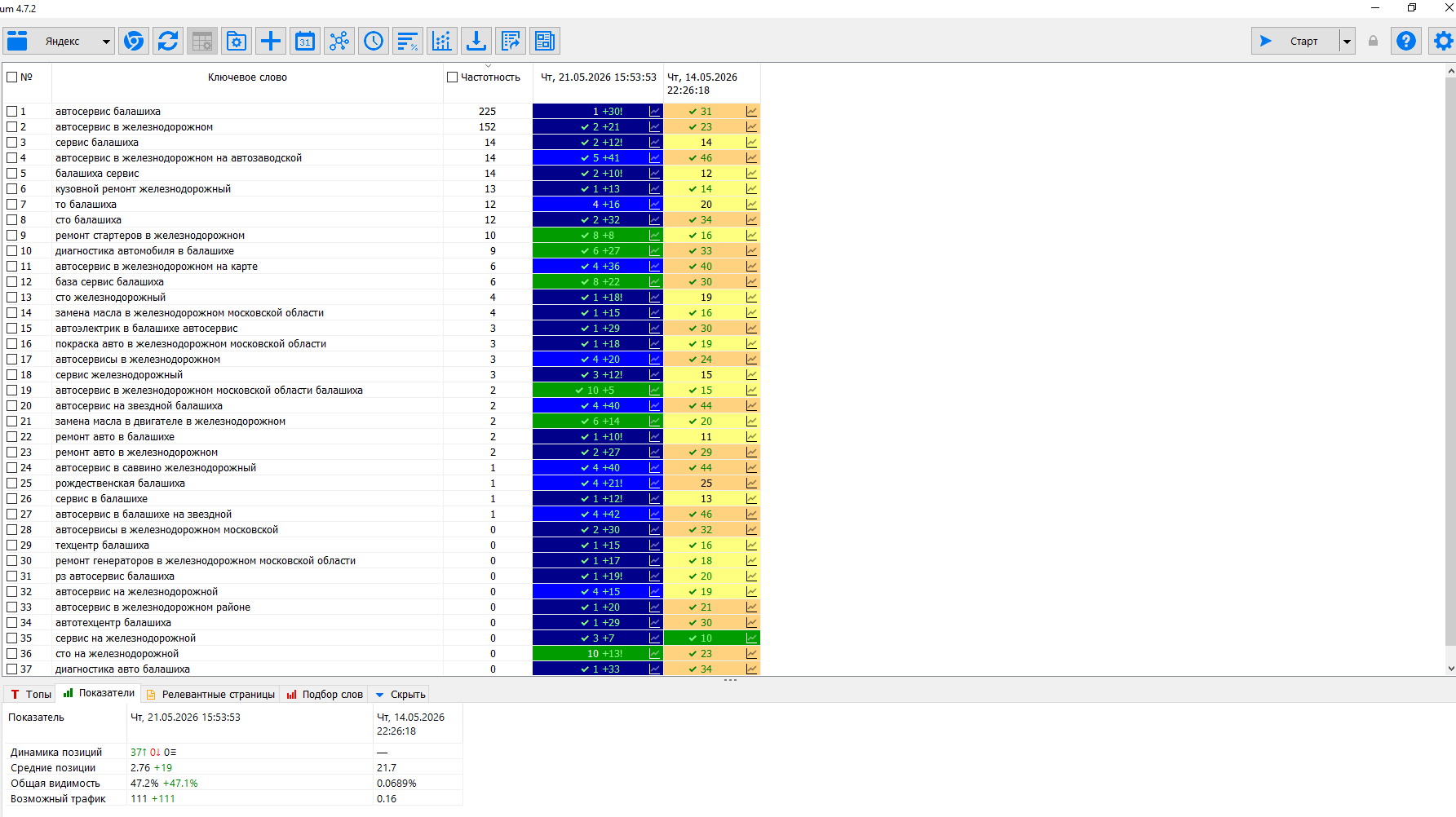Image resolution: width=1456 pixels, height=817 pixels.
Task: Check row 2 автосервис в железнодорожном checkbox
Action: click(x=11, y=126)
